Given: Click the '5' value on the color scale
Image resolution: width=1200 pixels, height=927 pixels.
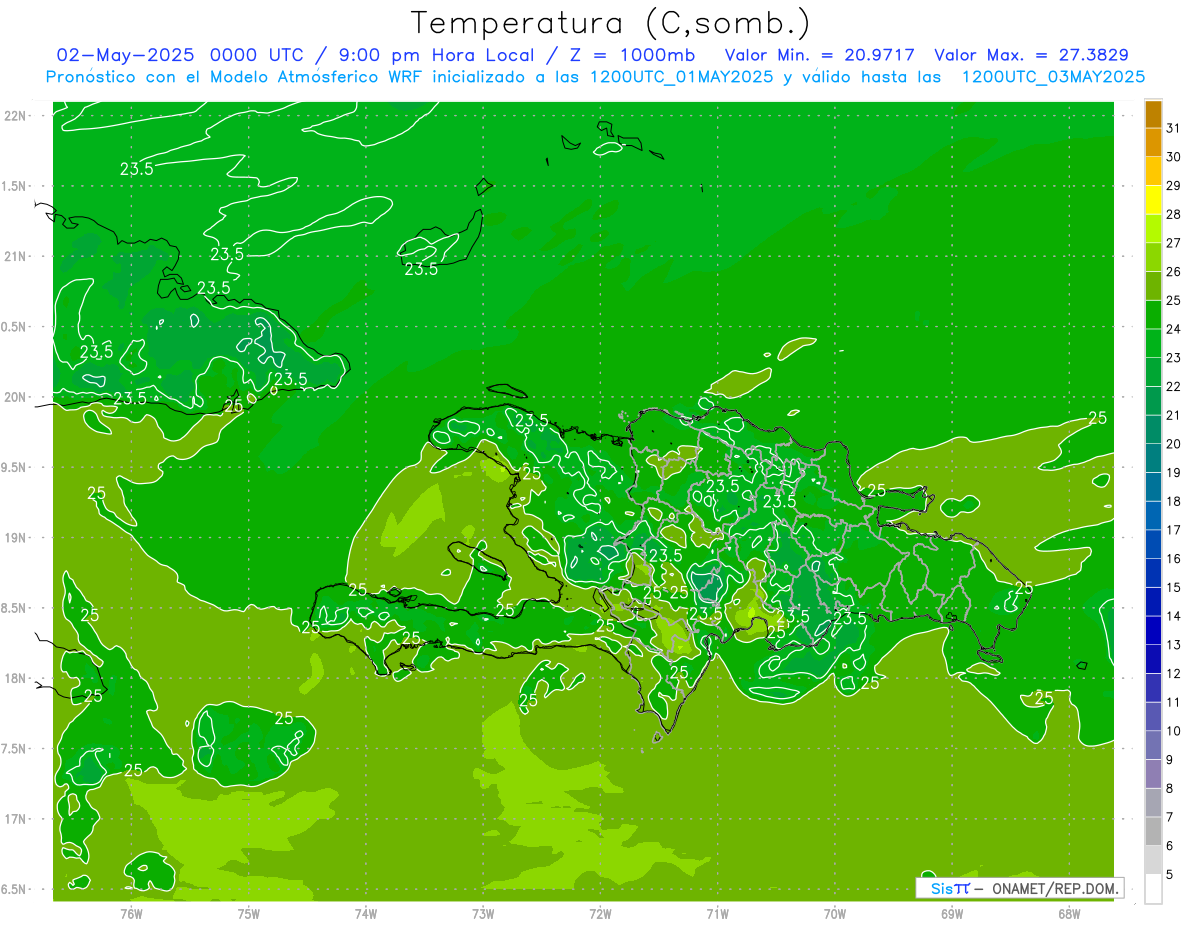Looking at the screenshot, I should (x=1170, y=874).
